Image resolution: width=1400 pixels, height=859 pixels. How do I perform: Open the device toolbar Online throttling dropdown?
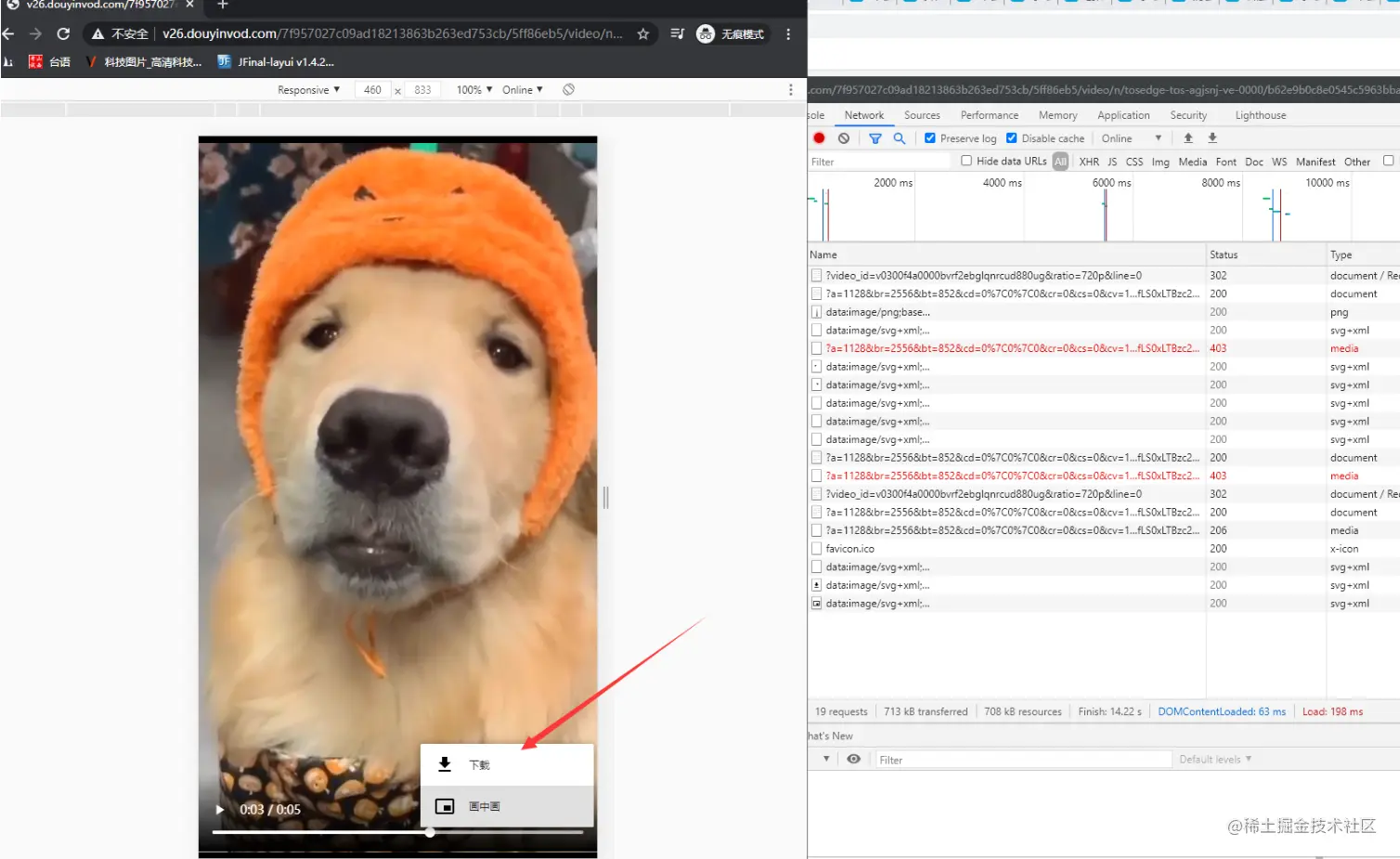[x=523, y=90]
